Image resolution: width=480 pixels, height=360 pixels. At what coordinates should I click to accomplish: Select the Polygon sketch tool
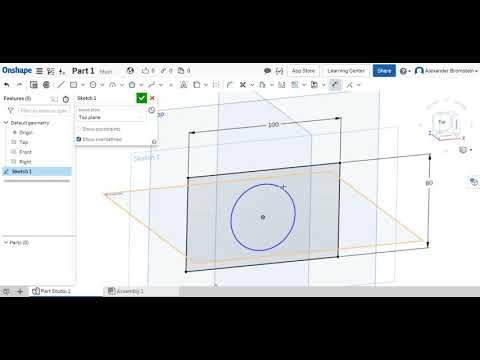[132, 85]
